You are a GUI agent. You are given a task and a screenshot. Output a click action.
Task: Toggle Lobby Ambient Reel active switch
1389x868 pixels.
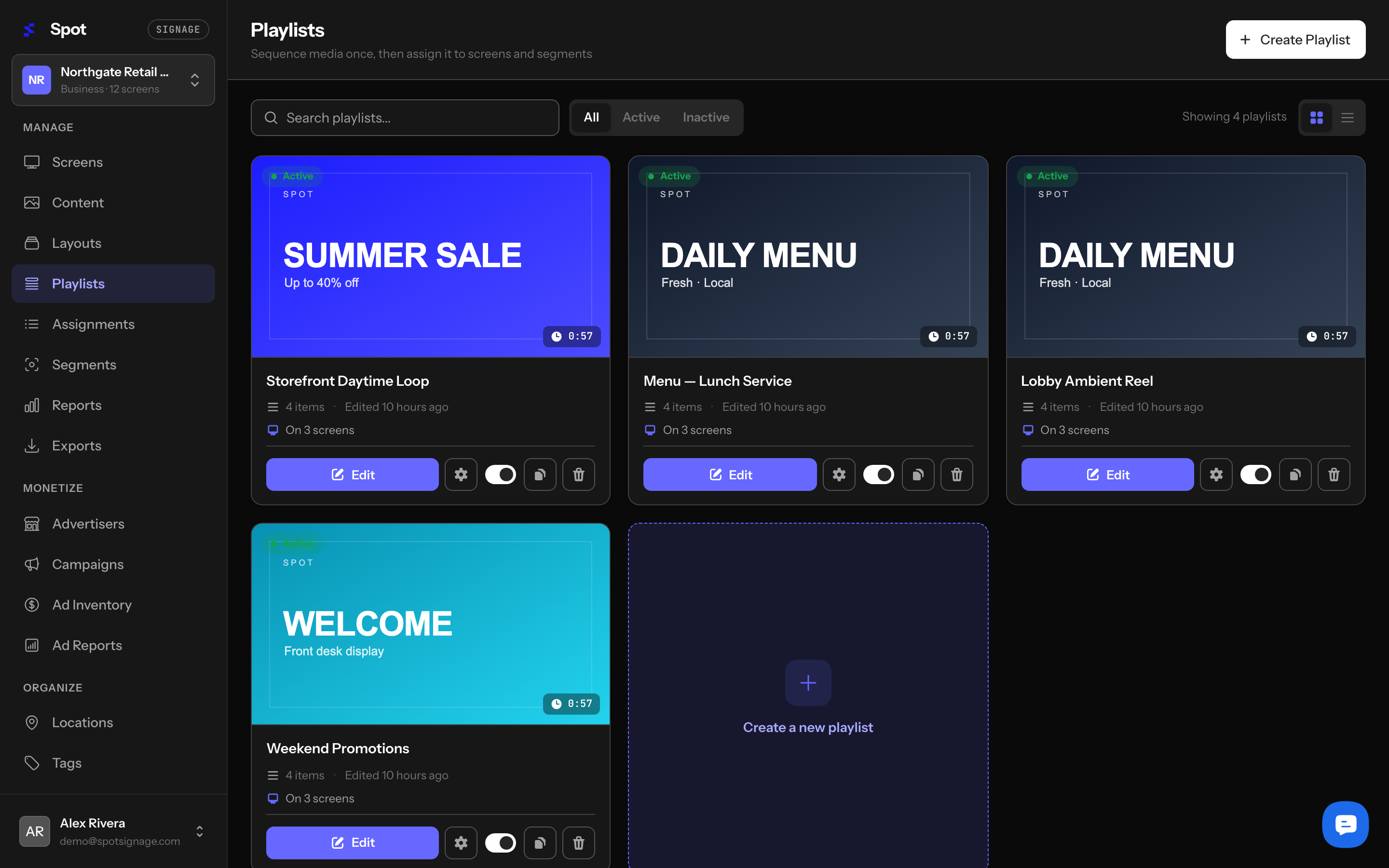tap(1255, 474)
